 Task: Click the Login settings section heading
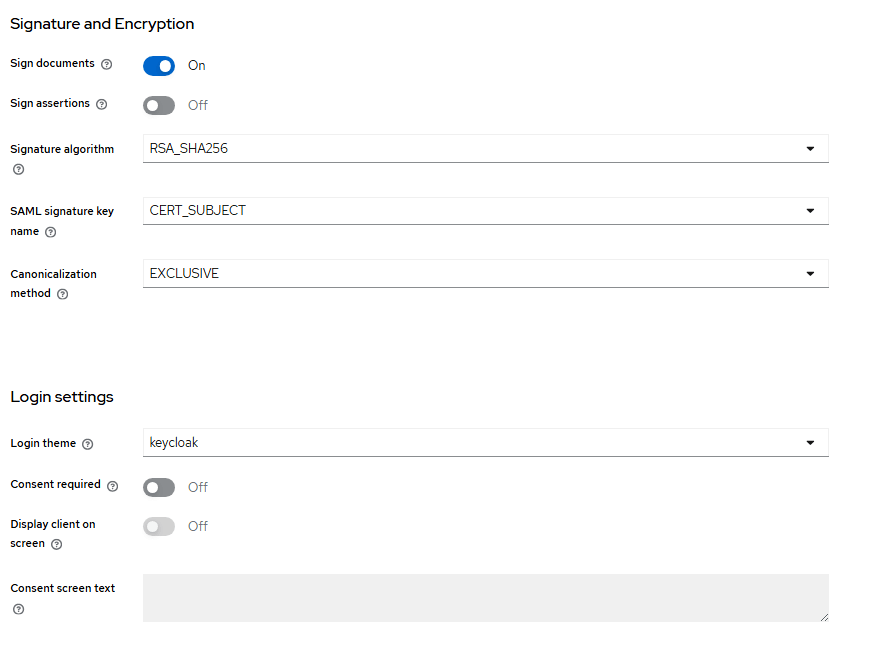coord(62,397)
